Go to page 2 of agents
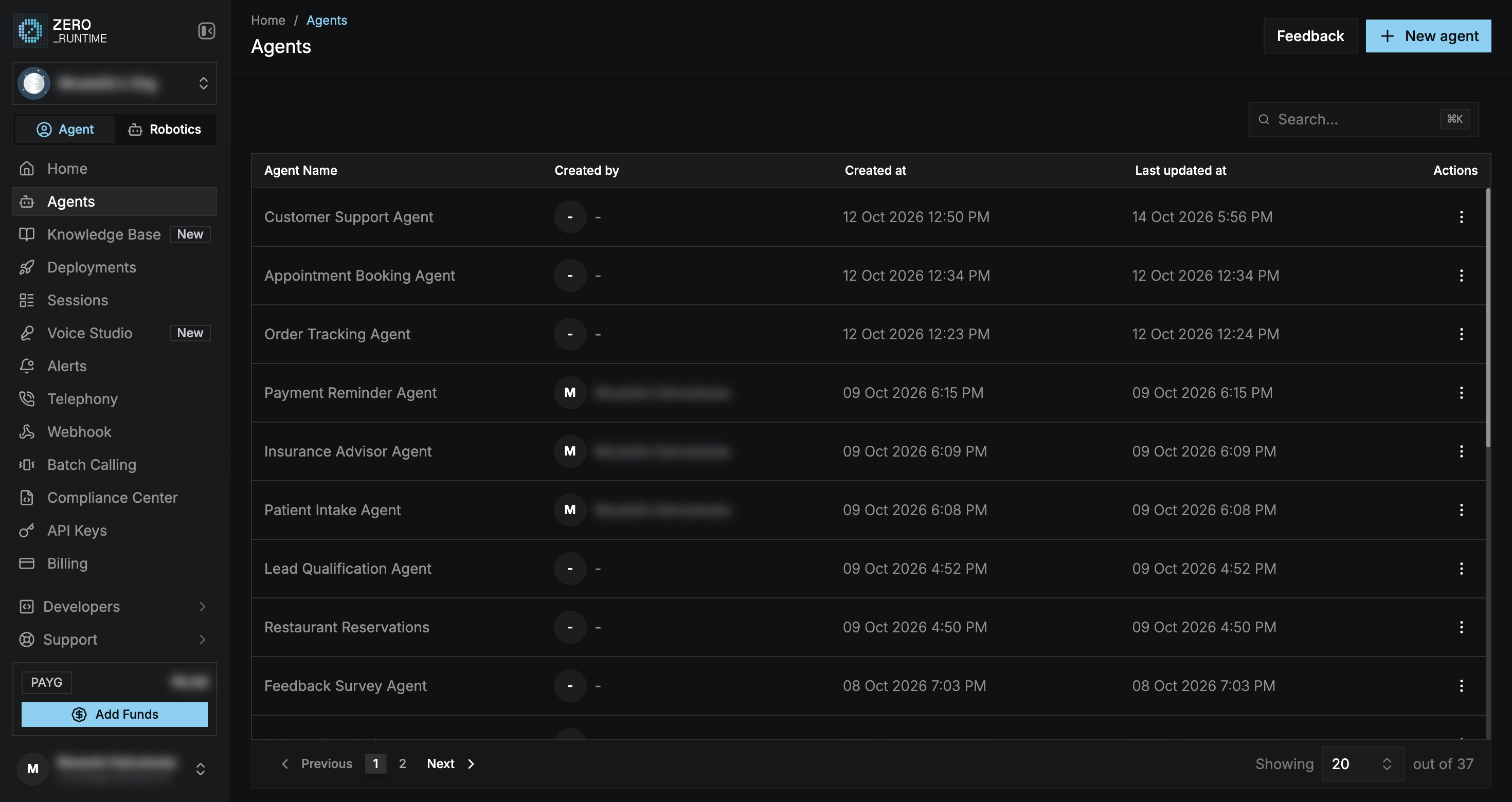 [402, 763]
